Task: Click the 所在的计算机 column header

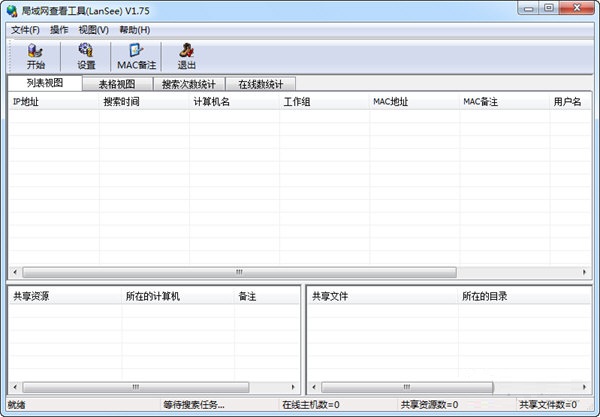Action: point(178,296)
